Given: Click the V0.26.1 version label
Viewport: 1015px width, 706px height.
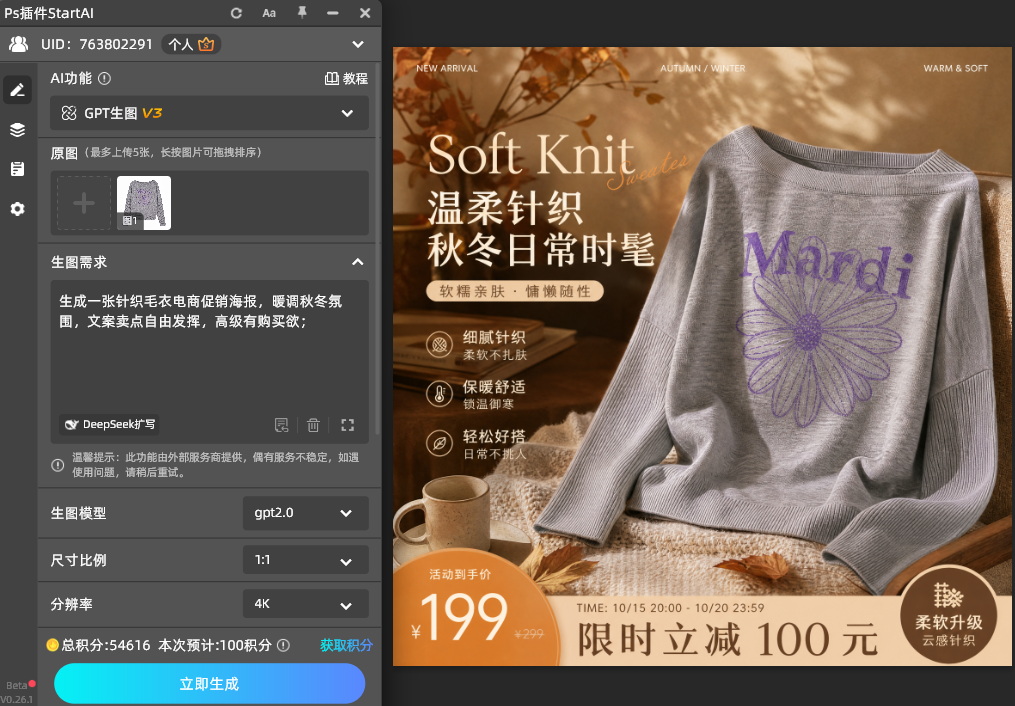Looking at the screenshot, I should (16, 699).
